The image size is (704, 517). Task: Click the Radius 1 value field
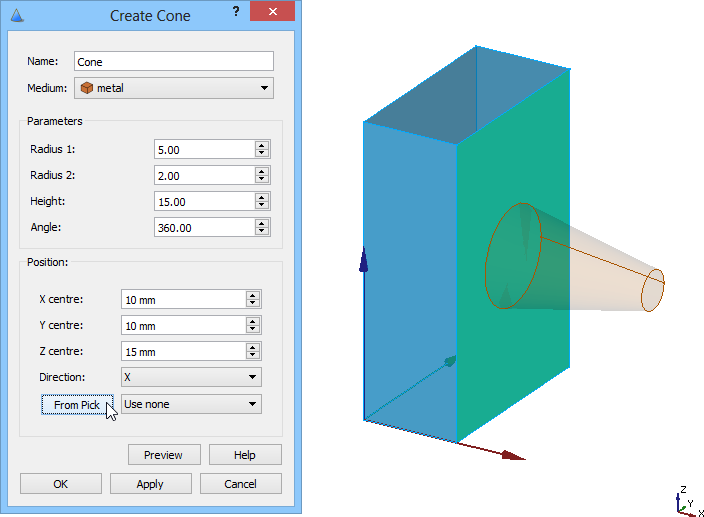coord(205,149)
